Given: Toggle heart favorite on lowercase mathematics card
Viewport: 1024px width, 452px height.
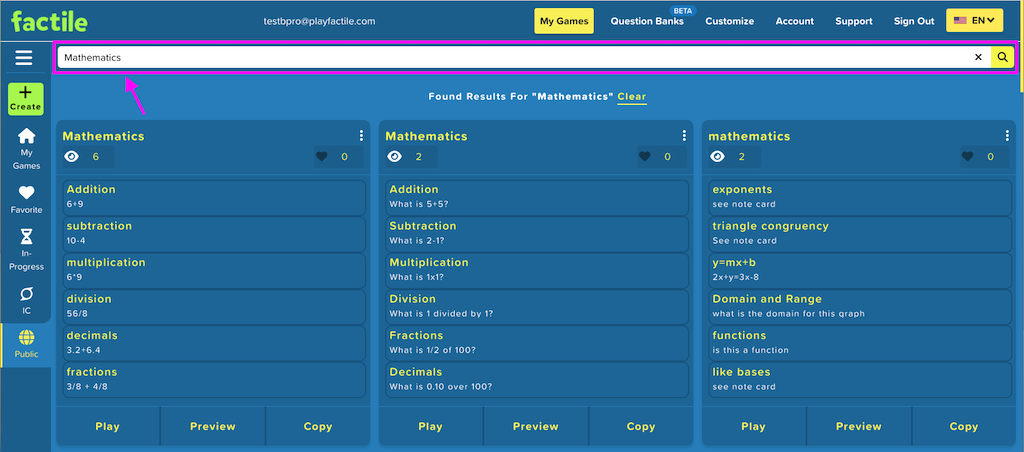Looking at the screenshot, I should [x=967, y=156].
